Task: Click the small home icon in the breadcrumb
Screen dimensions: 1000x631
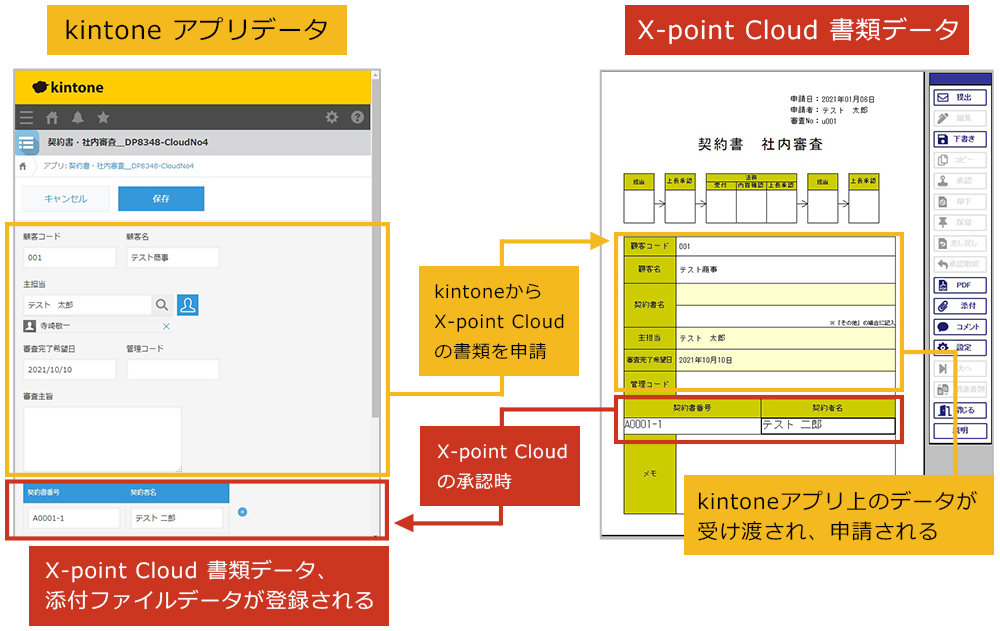Action: point(23,167)
